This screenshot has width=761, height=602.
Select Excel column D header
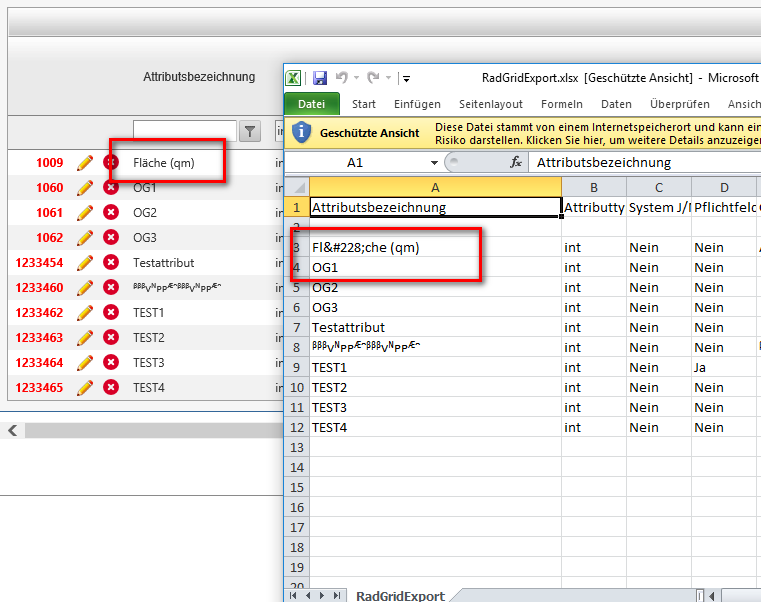pyautogui.click(x=724, y=187)
